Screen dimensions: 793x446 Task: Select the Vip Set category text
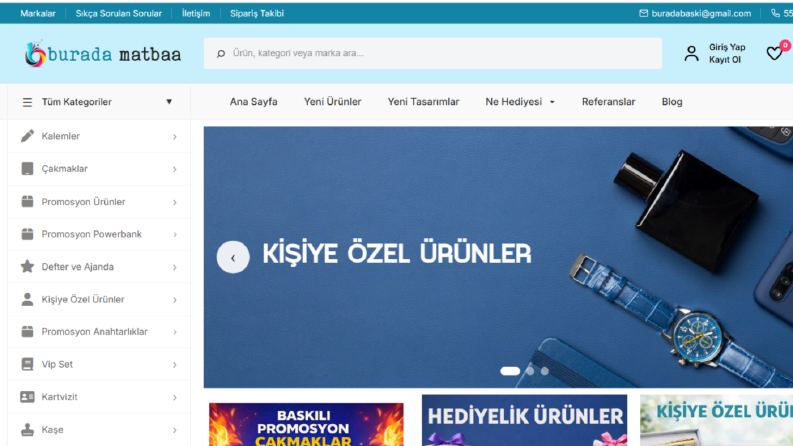click(57, 364)
